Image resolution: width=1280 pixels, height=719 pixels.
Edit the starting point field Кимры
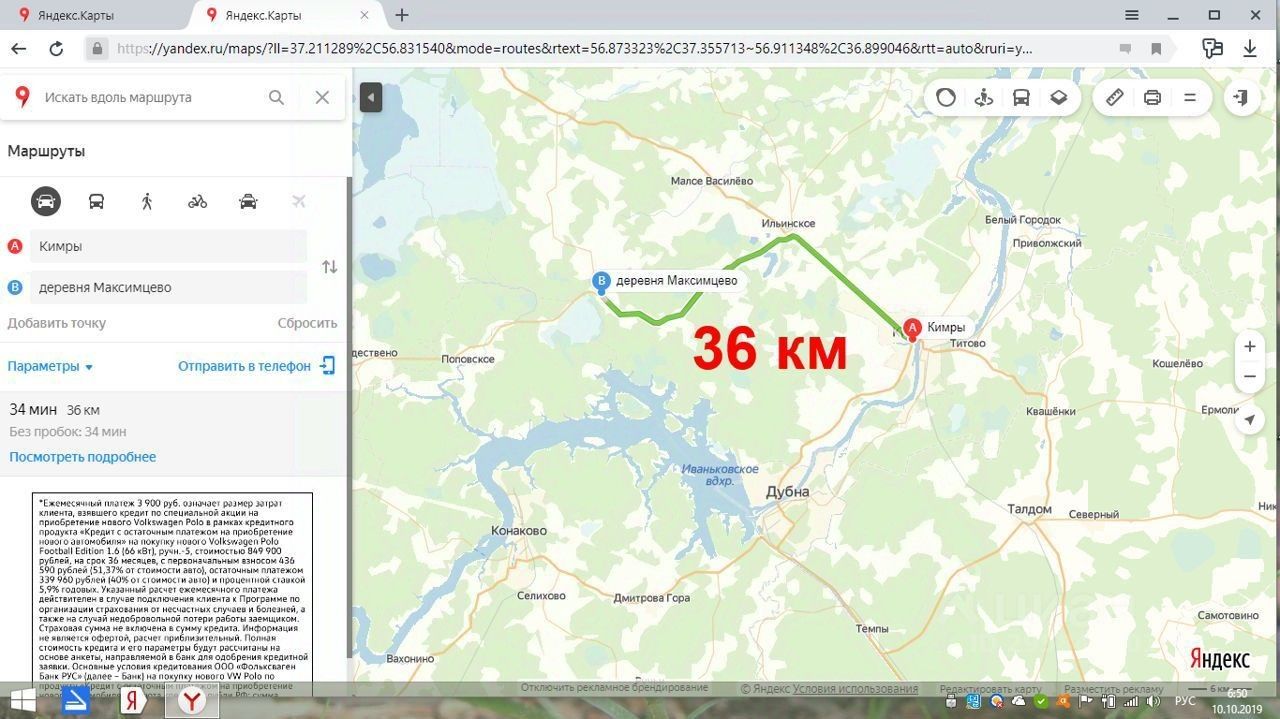[x=168, y=246]
